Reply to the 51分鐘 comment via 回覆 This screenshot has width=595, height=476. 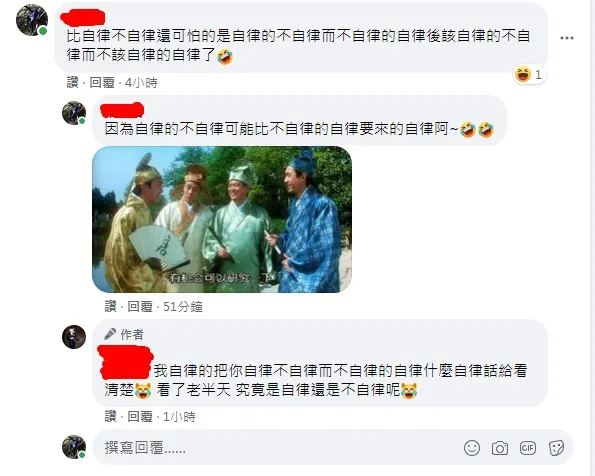click(140, 306)
